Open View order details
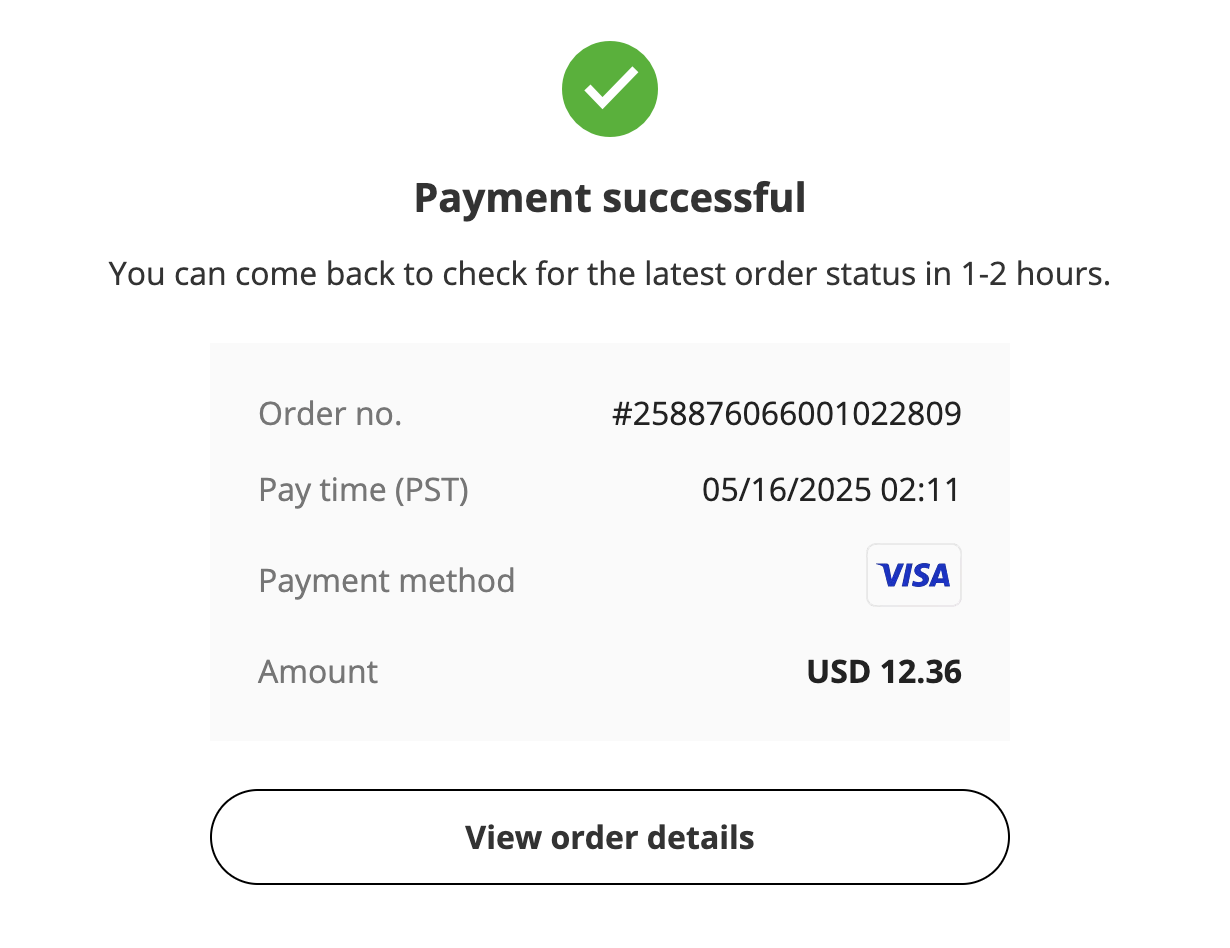The image size is (1230, 948). [609, 837]
